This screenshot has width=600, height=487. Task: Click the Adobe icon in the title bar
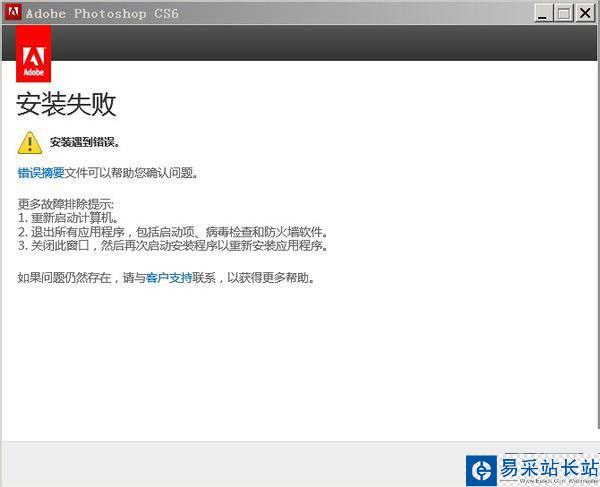tap(13, 13)
